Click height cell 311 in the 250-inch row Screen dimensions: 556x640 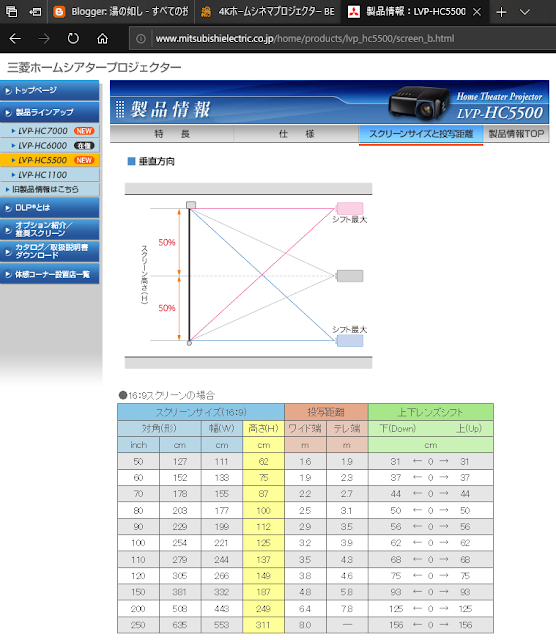pyautogui.click(x=263, y=625)
